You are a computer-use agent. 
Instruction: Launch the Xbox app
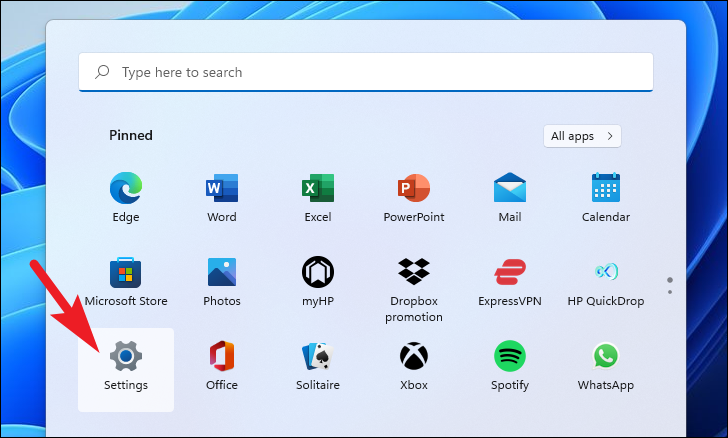414,357
